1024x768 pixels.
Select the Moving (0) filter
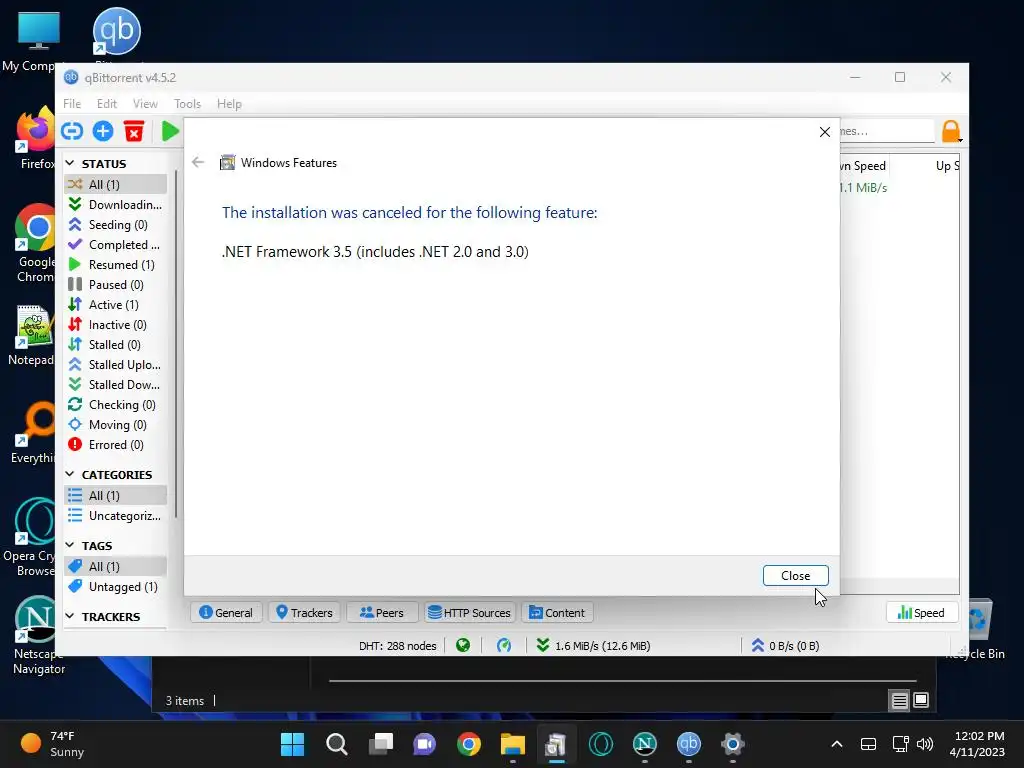click(x=116, y=424)
